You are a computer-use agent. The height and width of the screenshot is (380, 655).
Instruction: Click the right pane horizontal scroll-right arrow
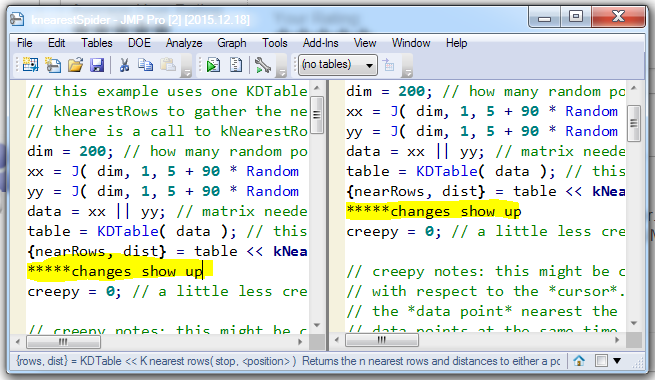617,340
